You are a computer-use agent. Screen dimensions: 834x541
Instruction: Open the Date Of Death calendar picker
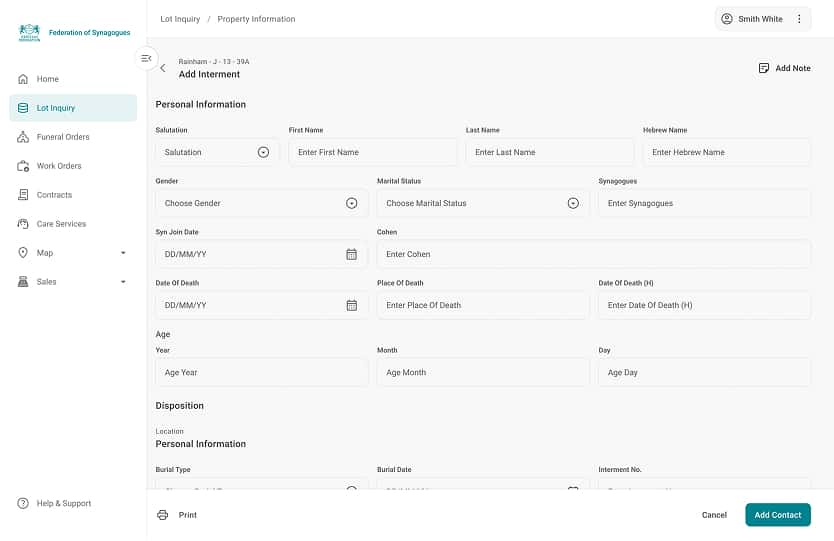click(351, 305)
